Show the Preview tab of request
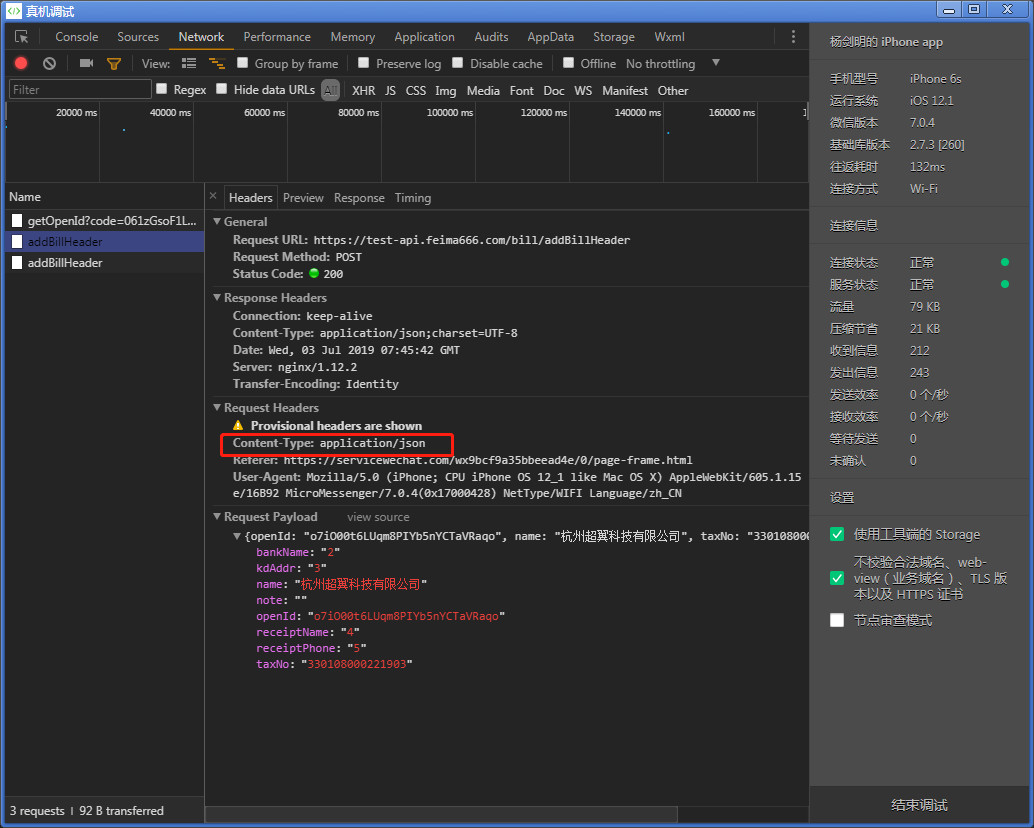 pos(303,198)
